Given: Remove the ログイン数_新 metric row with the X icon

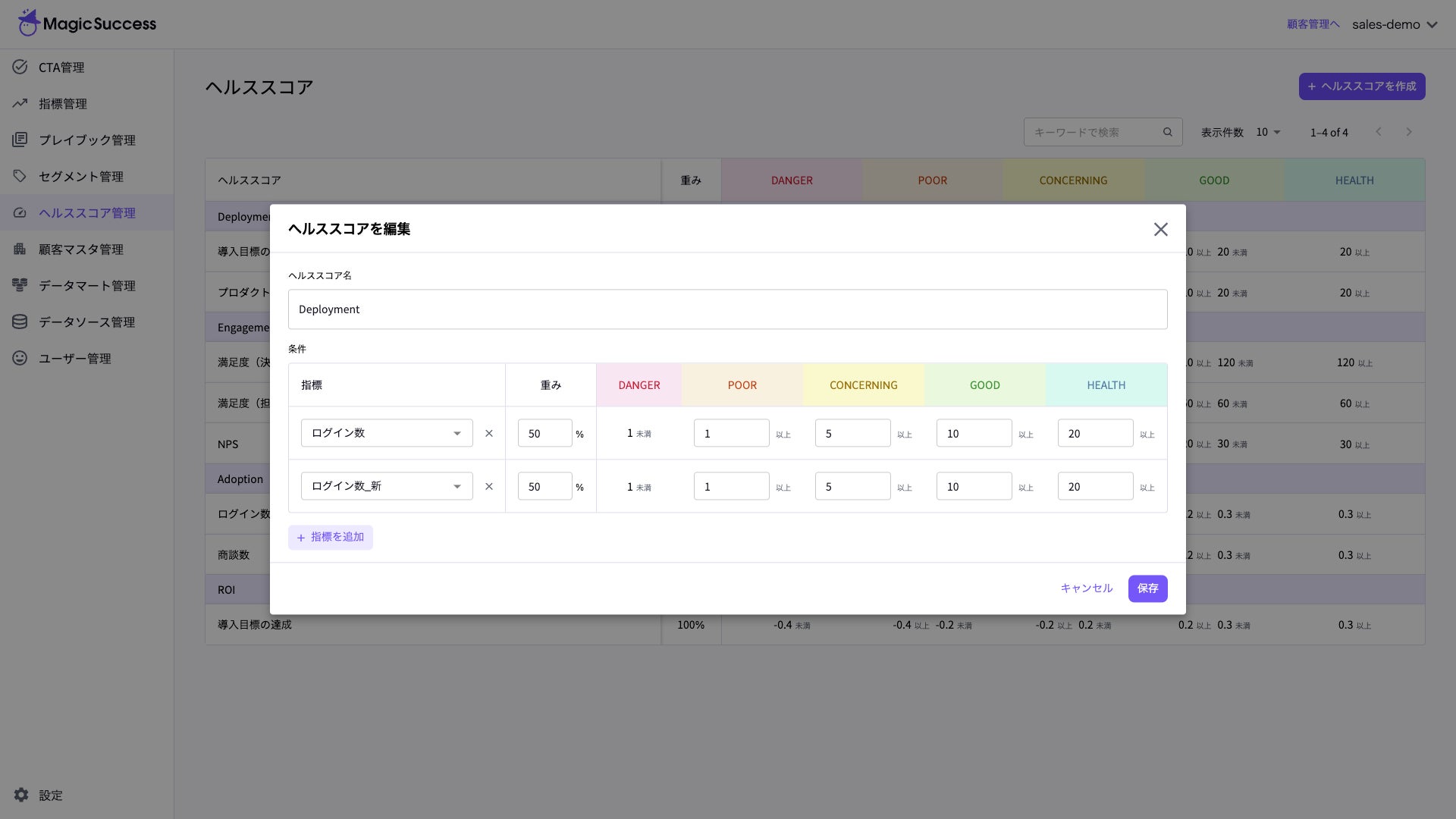Looking at the screenshot, I should 489,487.
